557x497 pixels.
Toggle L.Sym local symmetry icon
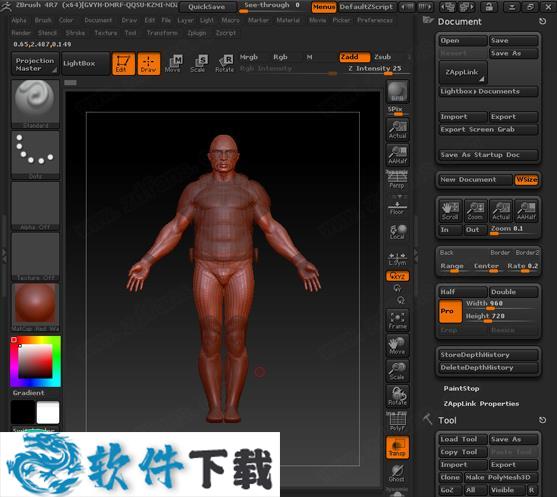(398, 259)
